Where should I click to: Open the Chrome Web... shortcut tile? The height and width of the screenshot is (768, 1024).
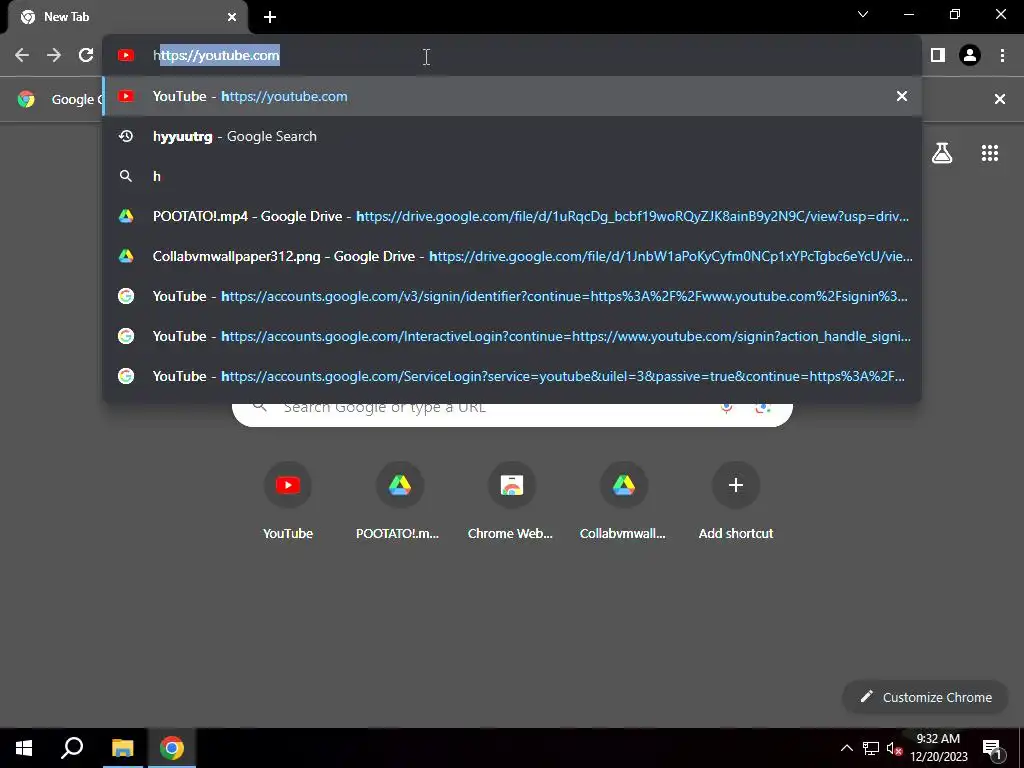(x=511, y=502)
